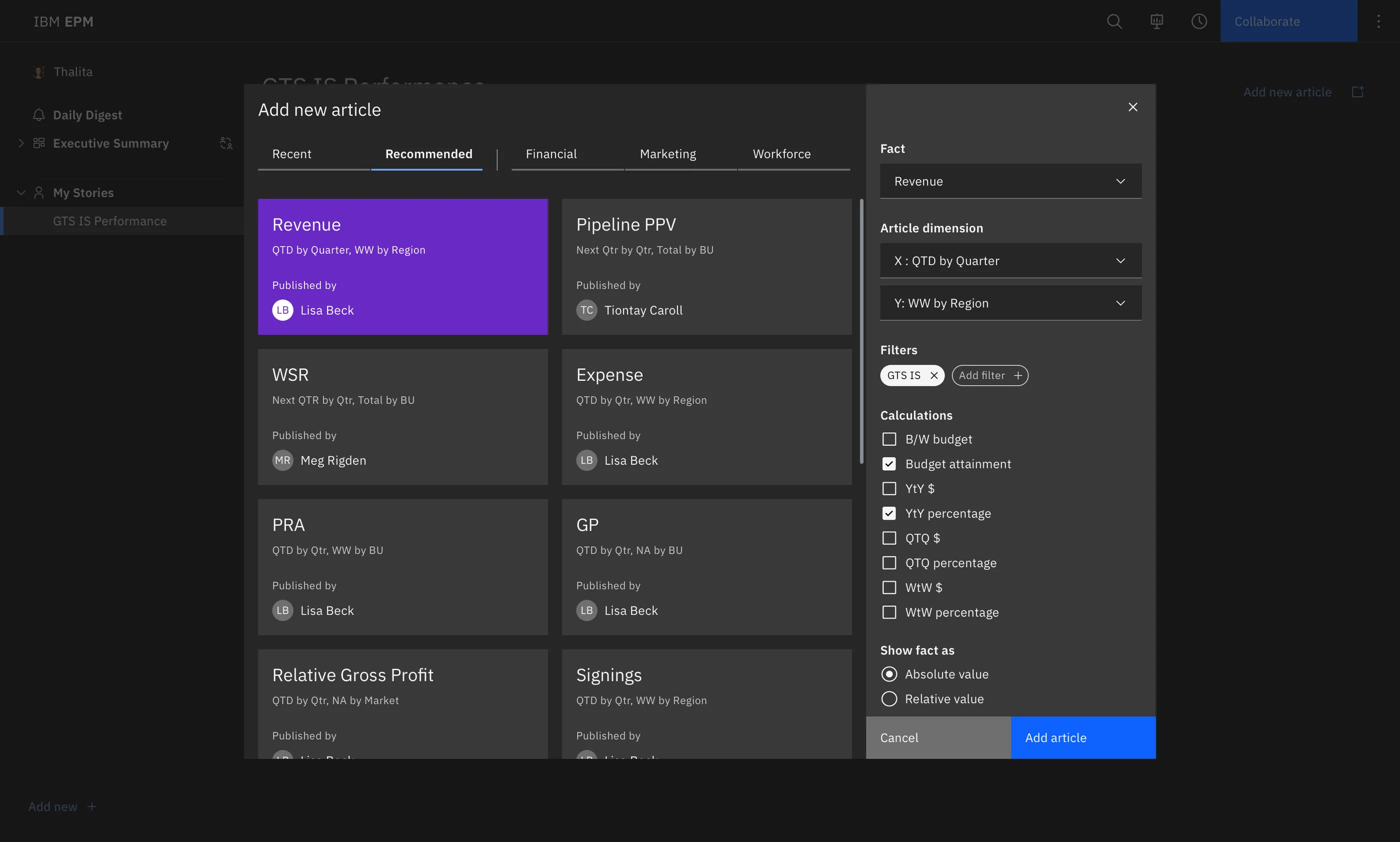
Task: Switch to the Marketing tab
Action: [x=680, y=154]
